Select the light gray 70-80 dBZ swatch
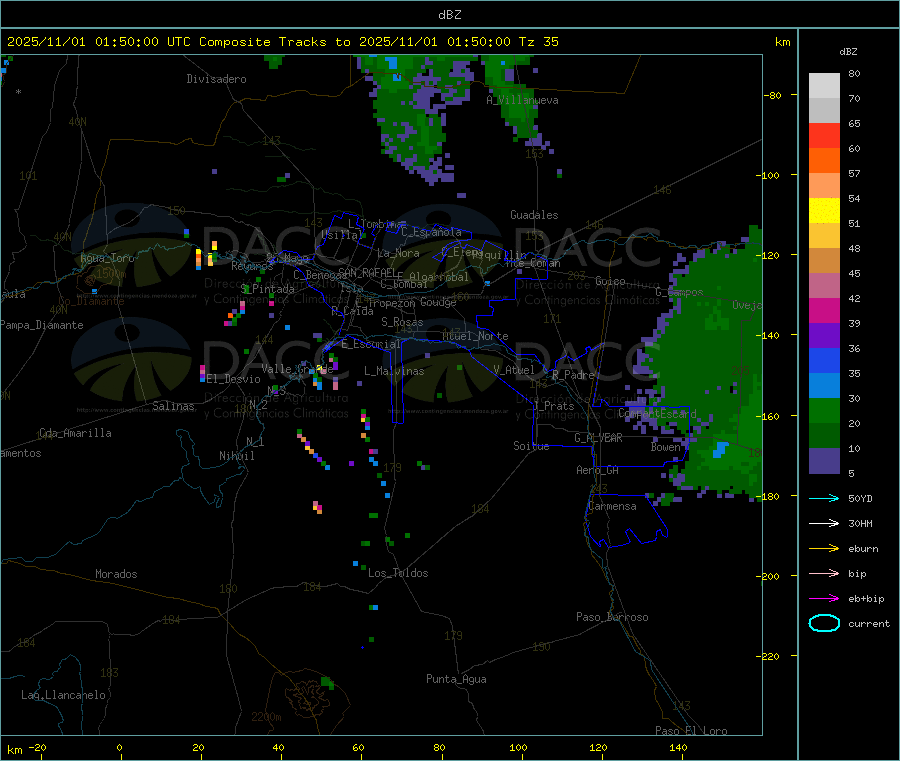This screenshot has height=761, width=900. coord(824,86)
